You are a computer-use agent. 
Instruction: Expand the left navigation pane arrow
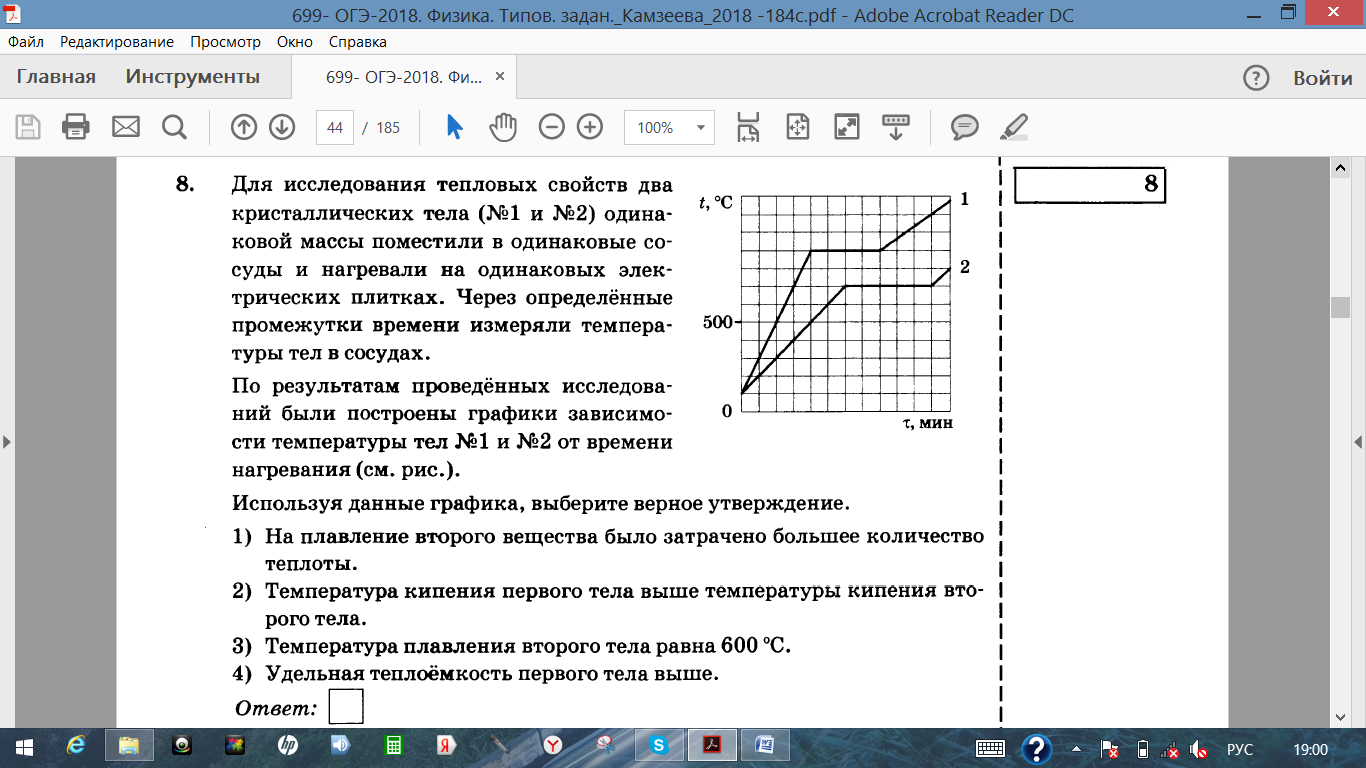coord(8,441)
